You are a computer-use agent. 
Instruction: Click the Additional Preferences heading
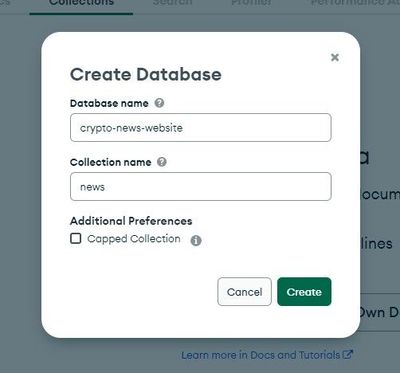pos(131,221)
